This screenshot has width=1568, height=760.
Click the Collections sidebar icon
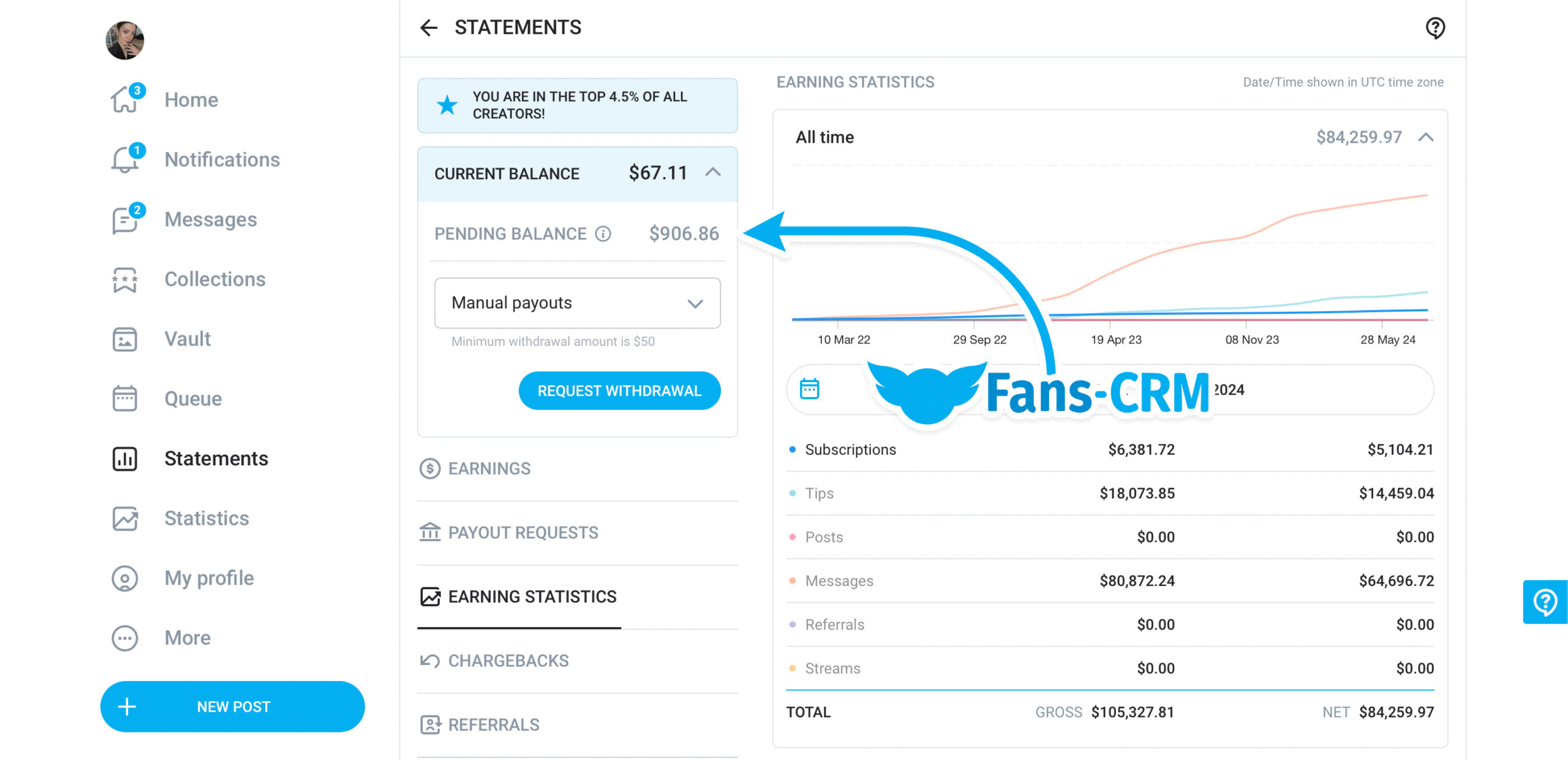click(x=123, y=279)
